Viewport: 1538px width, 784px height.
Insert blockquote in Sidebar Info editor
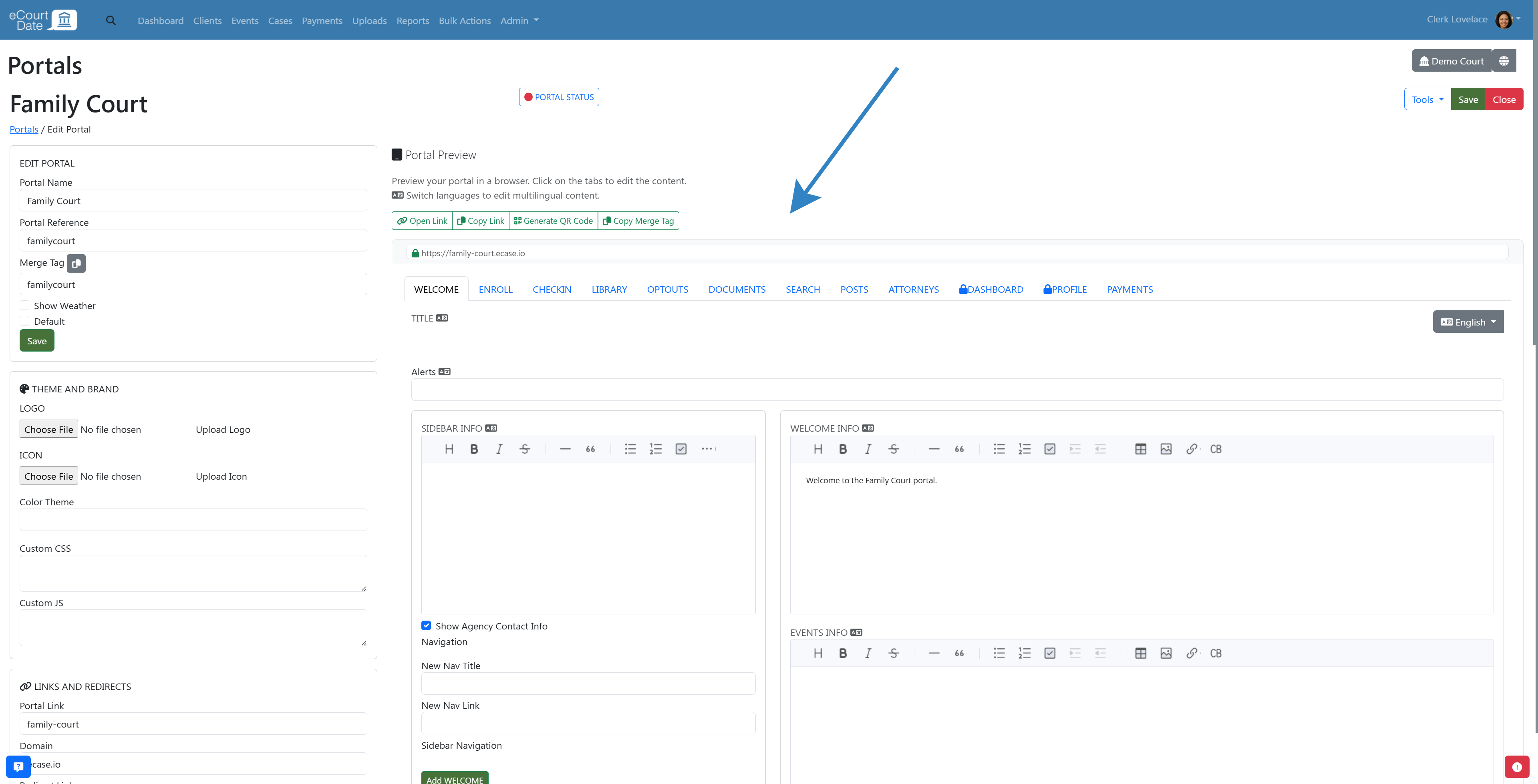click(x=590, y=449)
